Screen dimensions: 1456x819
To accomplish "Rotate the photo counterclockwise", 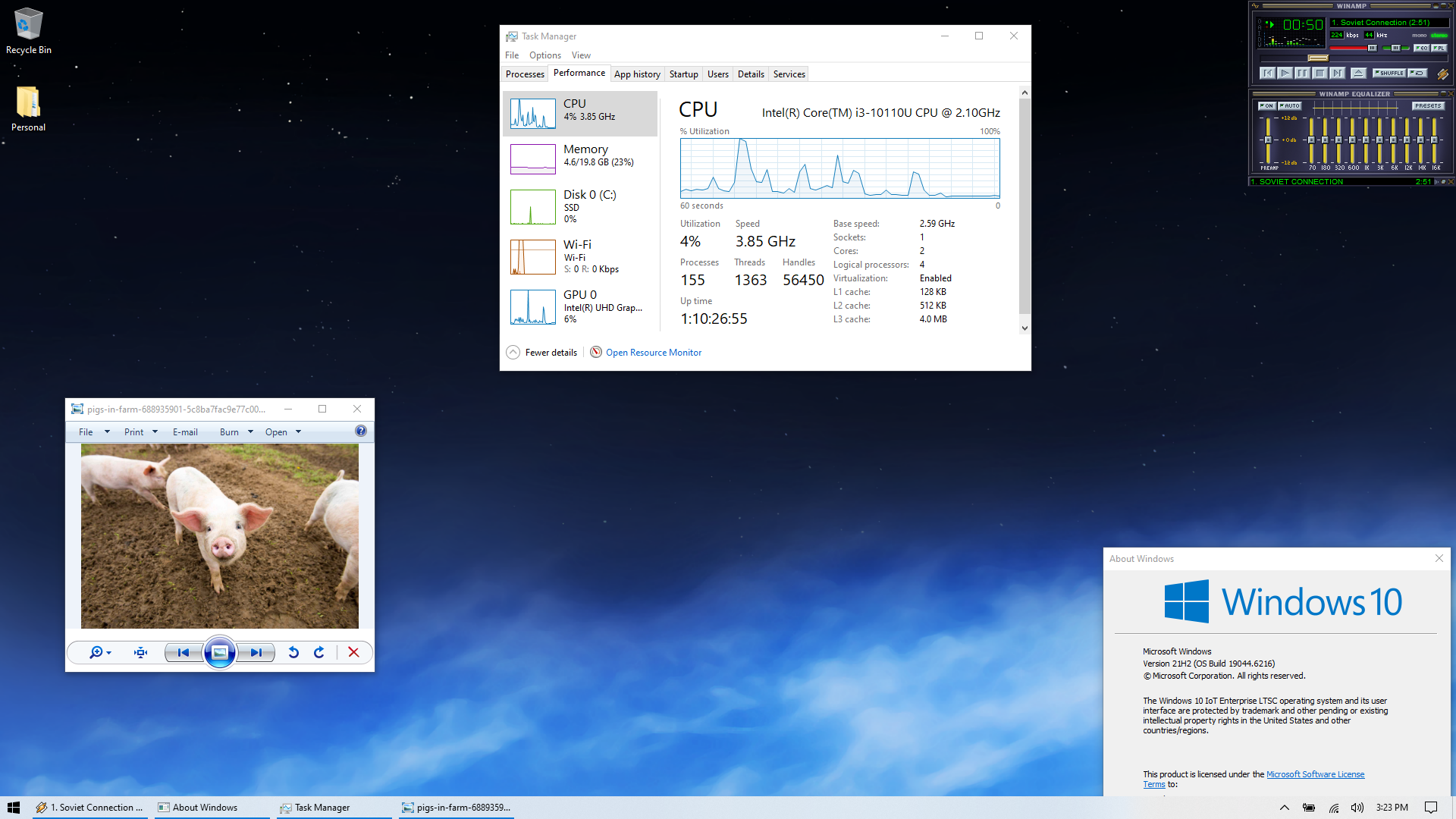I will (293, 652).
